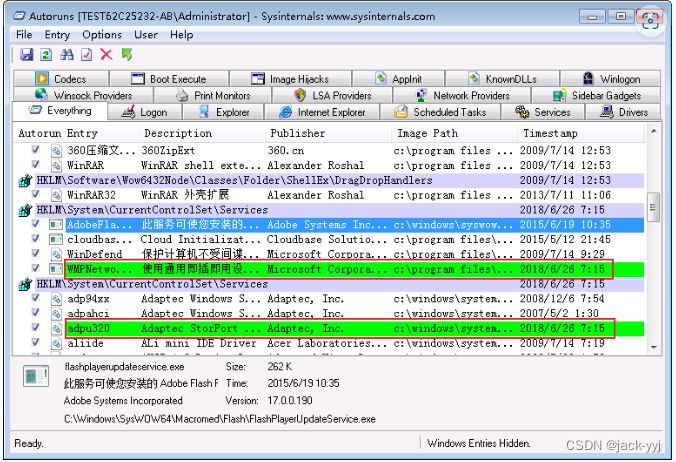Switch to the Logon tab

coord(145,112)
